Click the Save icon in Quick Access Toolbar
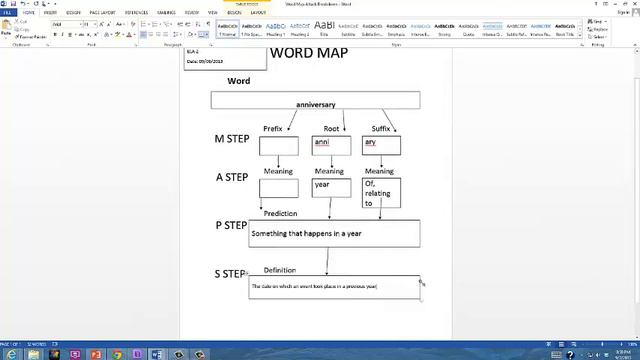The width and height of the screenshot is (640, 360). point(13,4)
